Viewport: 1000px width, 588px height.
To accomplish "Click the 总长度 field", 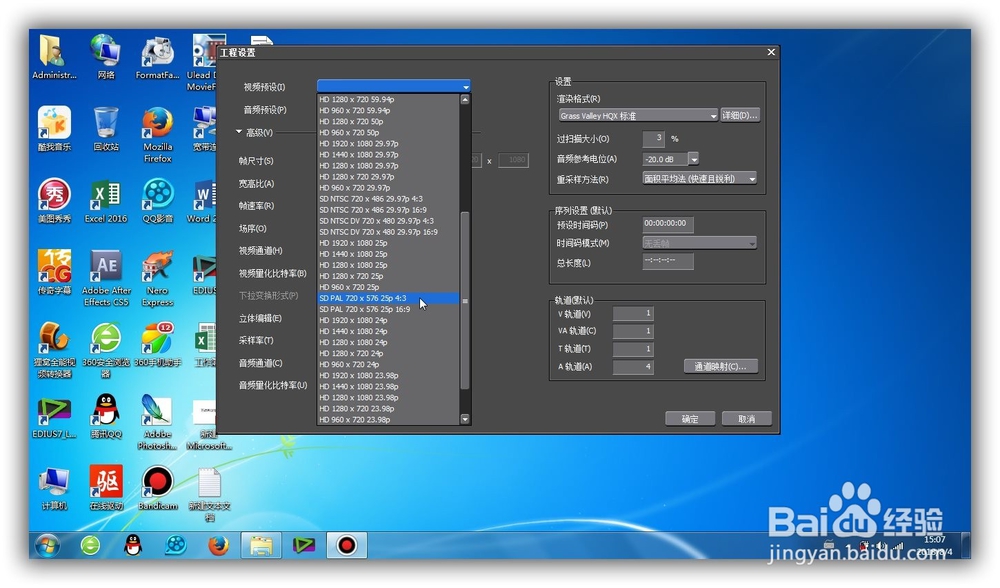I will (668, 261).
